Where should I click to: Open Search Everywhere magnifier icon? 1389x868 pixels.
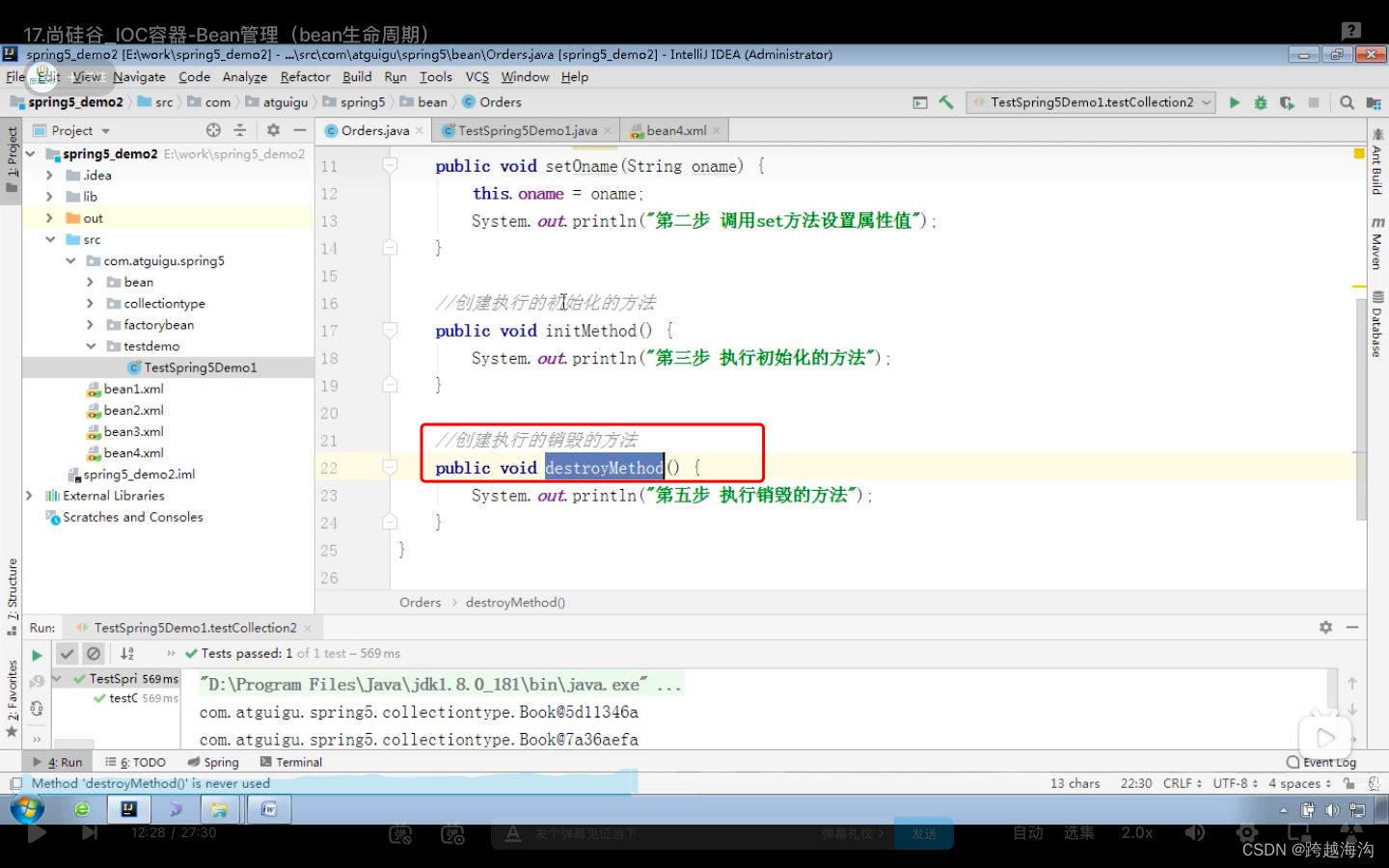point(1348,102)
